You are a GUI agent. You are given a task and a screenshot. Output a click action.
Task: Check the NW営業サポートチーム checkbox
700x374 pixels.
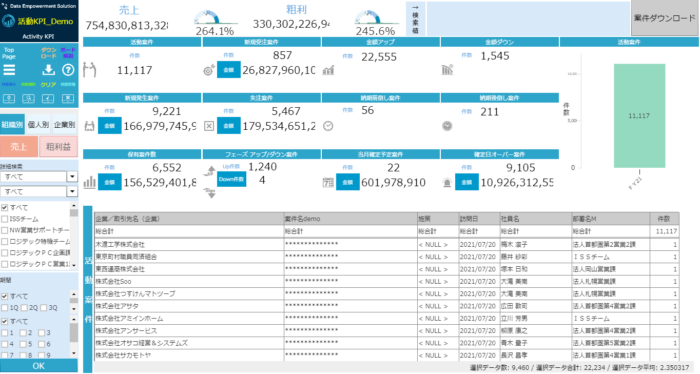point(5,230)
